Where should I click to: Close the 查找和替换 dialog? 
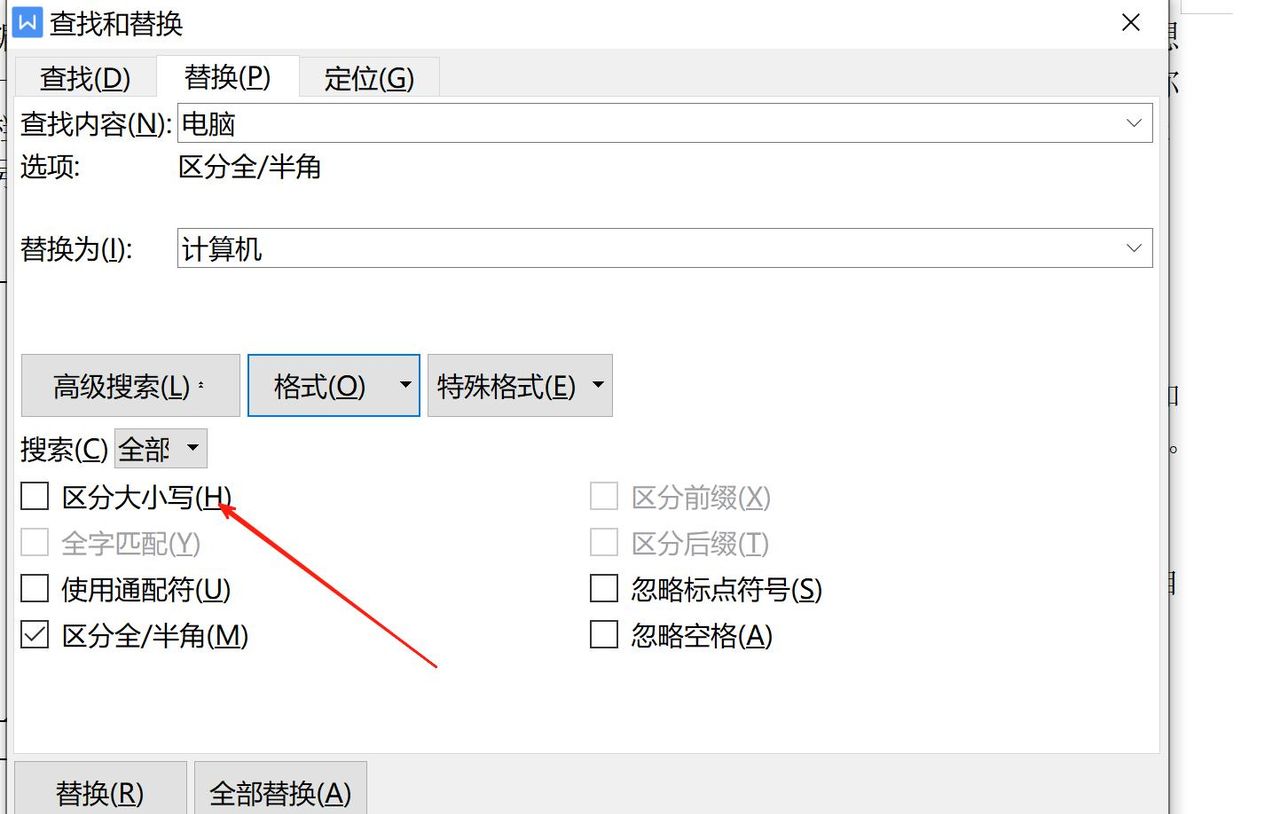coord(1130,22)
